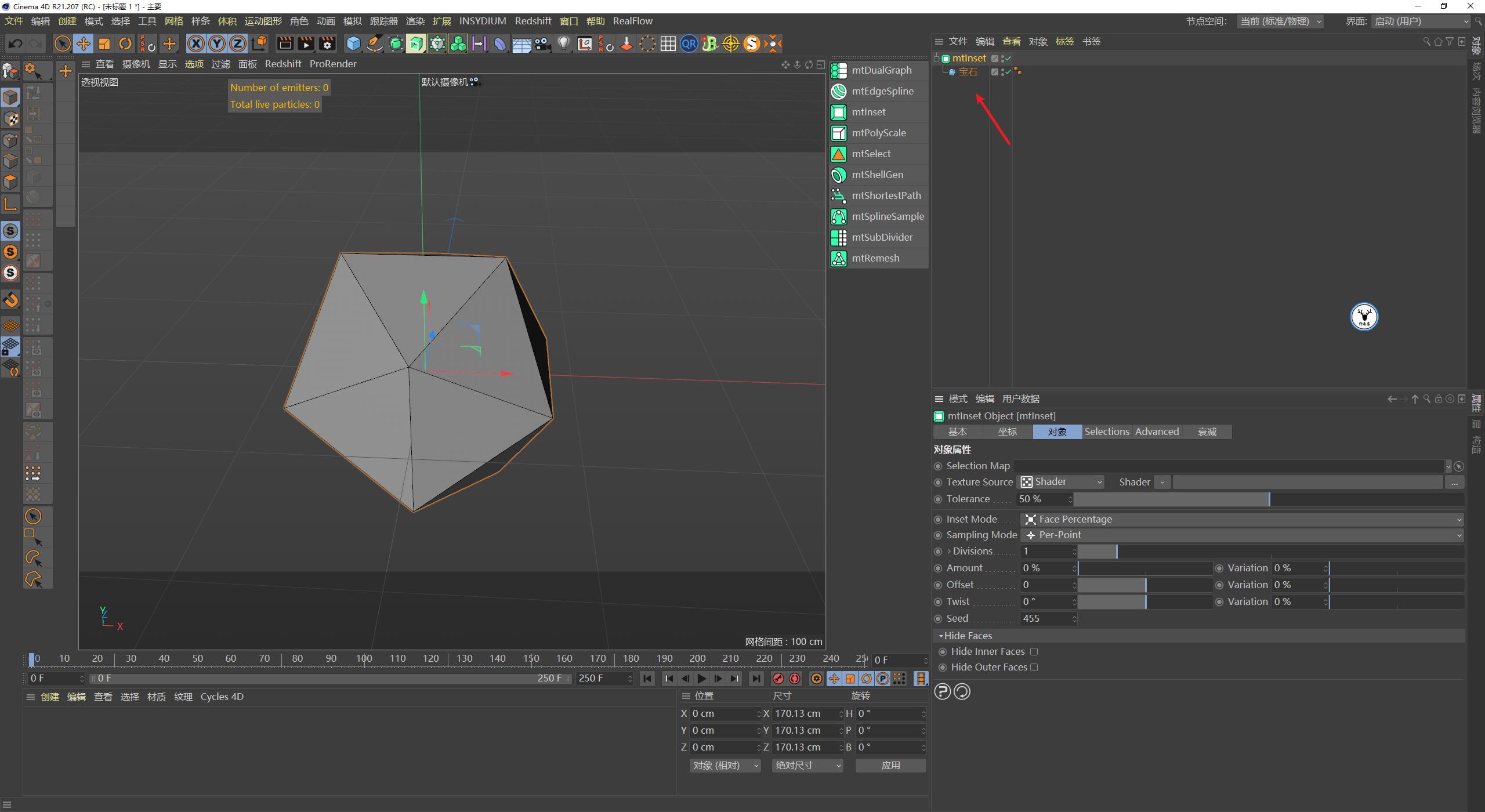Enable the Hide Outer Faces checkbox
This screenshot has width=1485, height=812.
1035,667
